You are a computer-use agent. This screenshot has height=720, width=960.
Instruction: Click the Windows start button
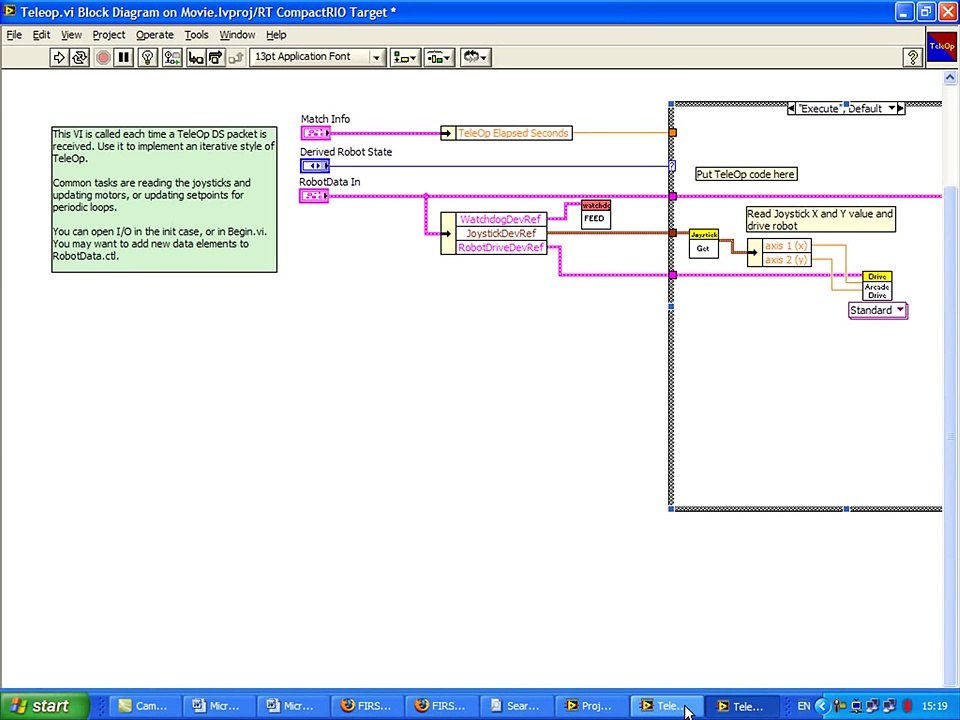(44, 706)
